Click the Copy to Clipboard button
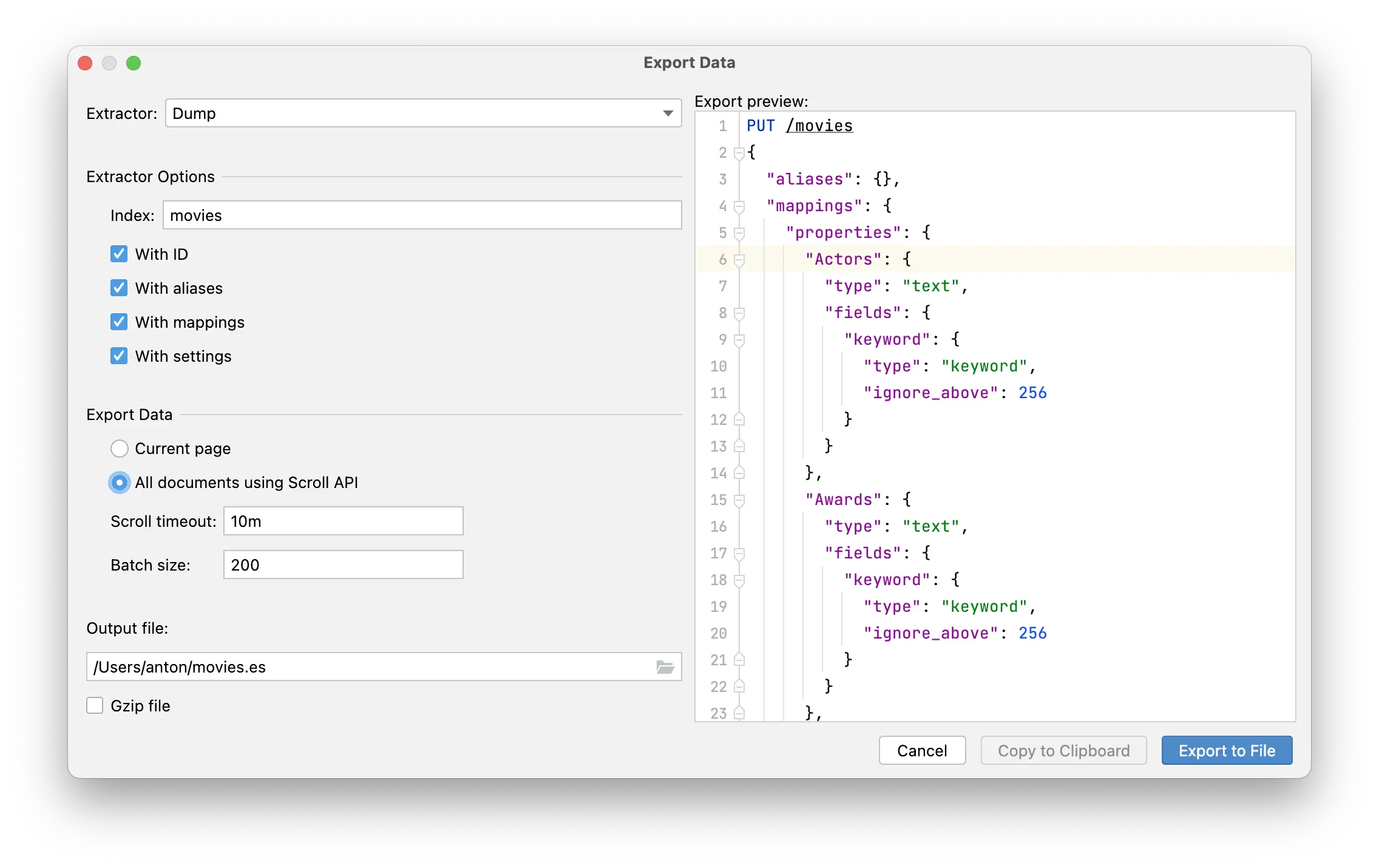 pyautogui.click(x=1064, y=751)
